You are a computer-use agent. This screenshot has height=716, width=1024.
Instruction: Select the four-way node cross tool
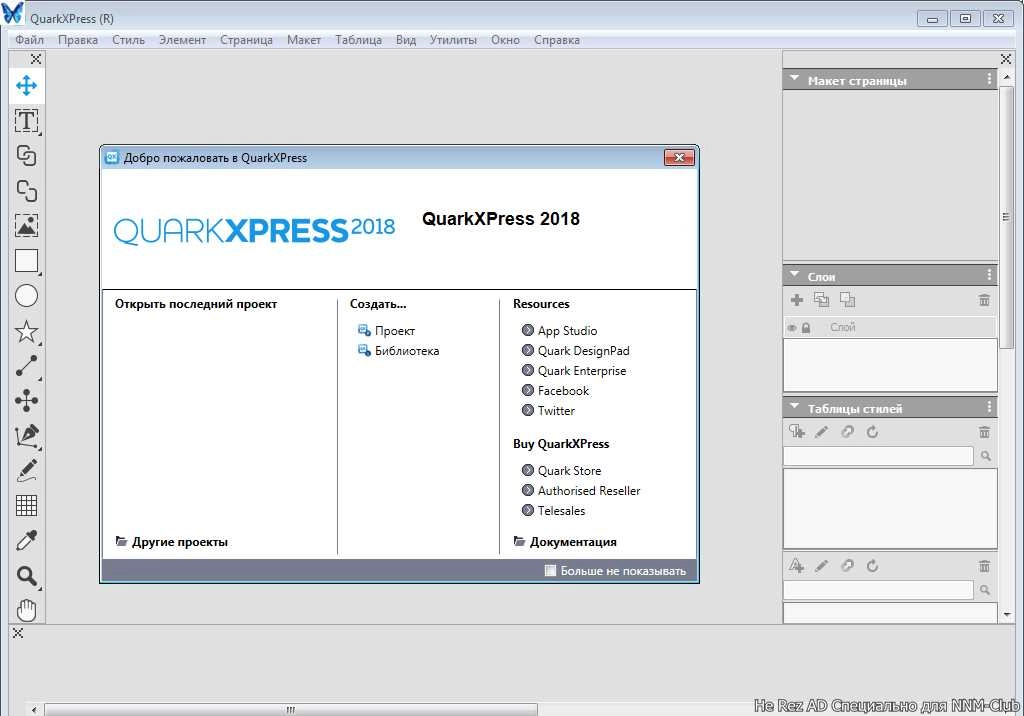point(26,400)
